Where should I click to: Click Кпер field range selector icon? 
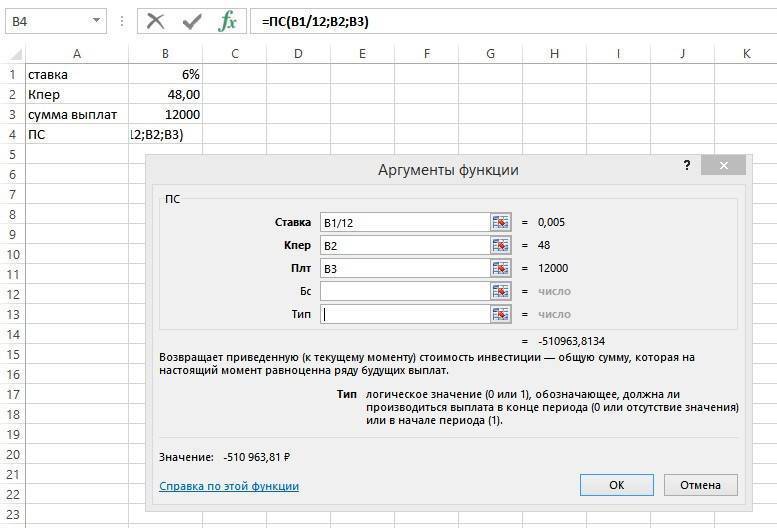click(x=500, y=245)
